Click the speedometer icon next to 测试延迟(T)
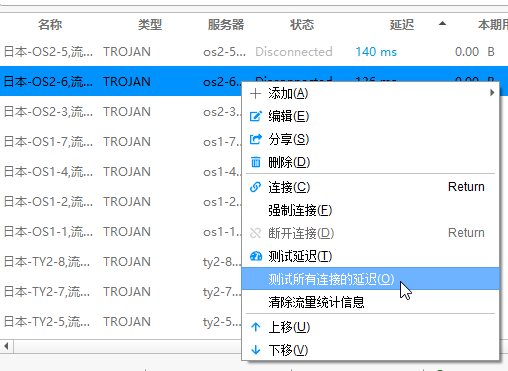508x371 pixels. click(x=256, y=256)
